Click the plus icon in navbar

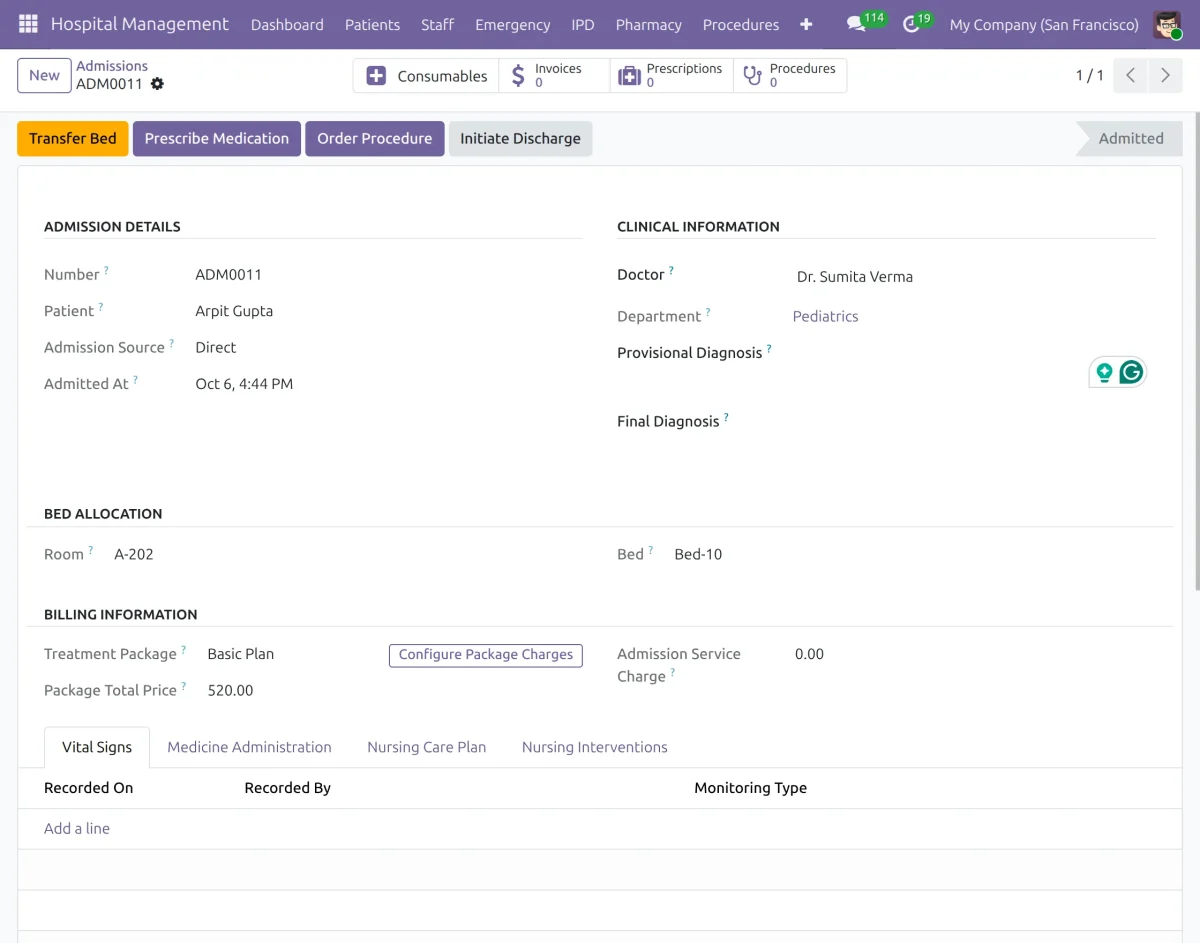(806, 24)
